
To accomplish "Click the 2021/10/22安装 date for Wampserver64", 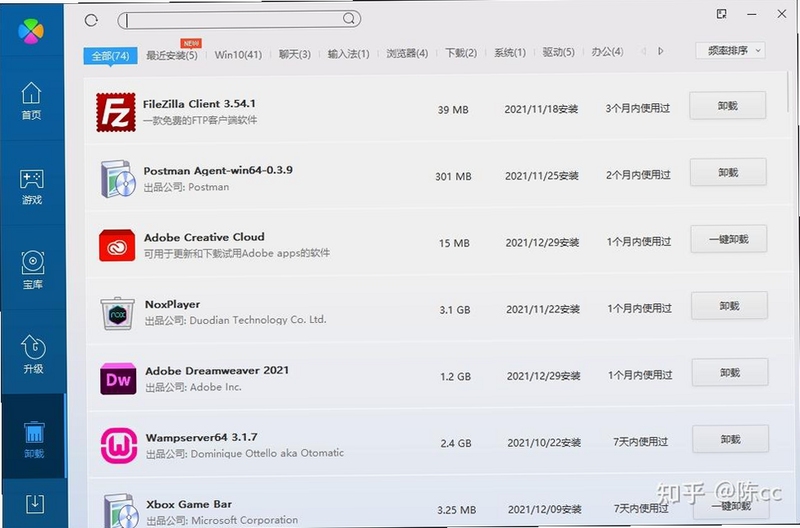I will tap(544, 443).
